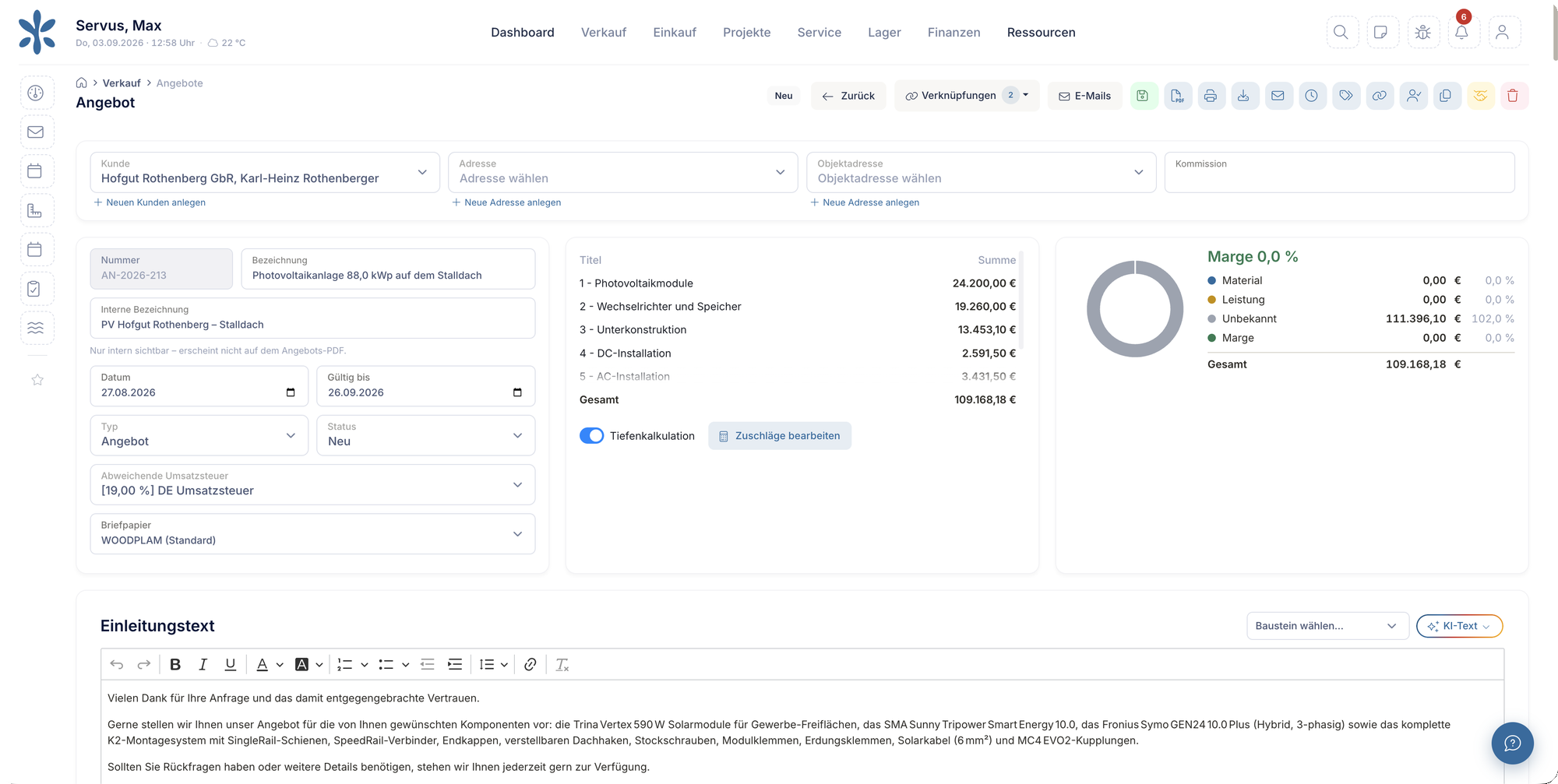Export the offer as PDF
Screen dimensions: 1558x784
pyautogui.click(x=1177, y=96)
